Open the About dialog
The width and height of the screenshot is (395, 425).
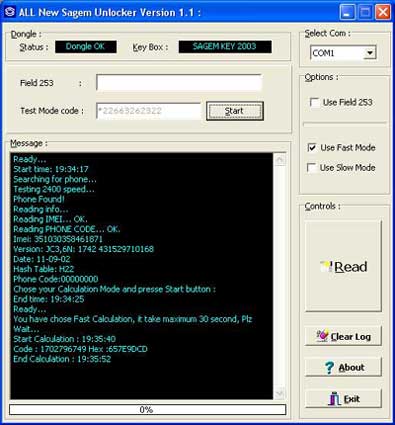(x=343, y=367)
